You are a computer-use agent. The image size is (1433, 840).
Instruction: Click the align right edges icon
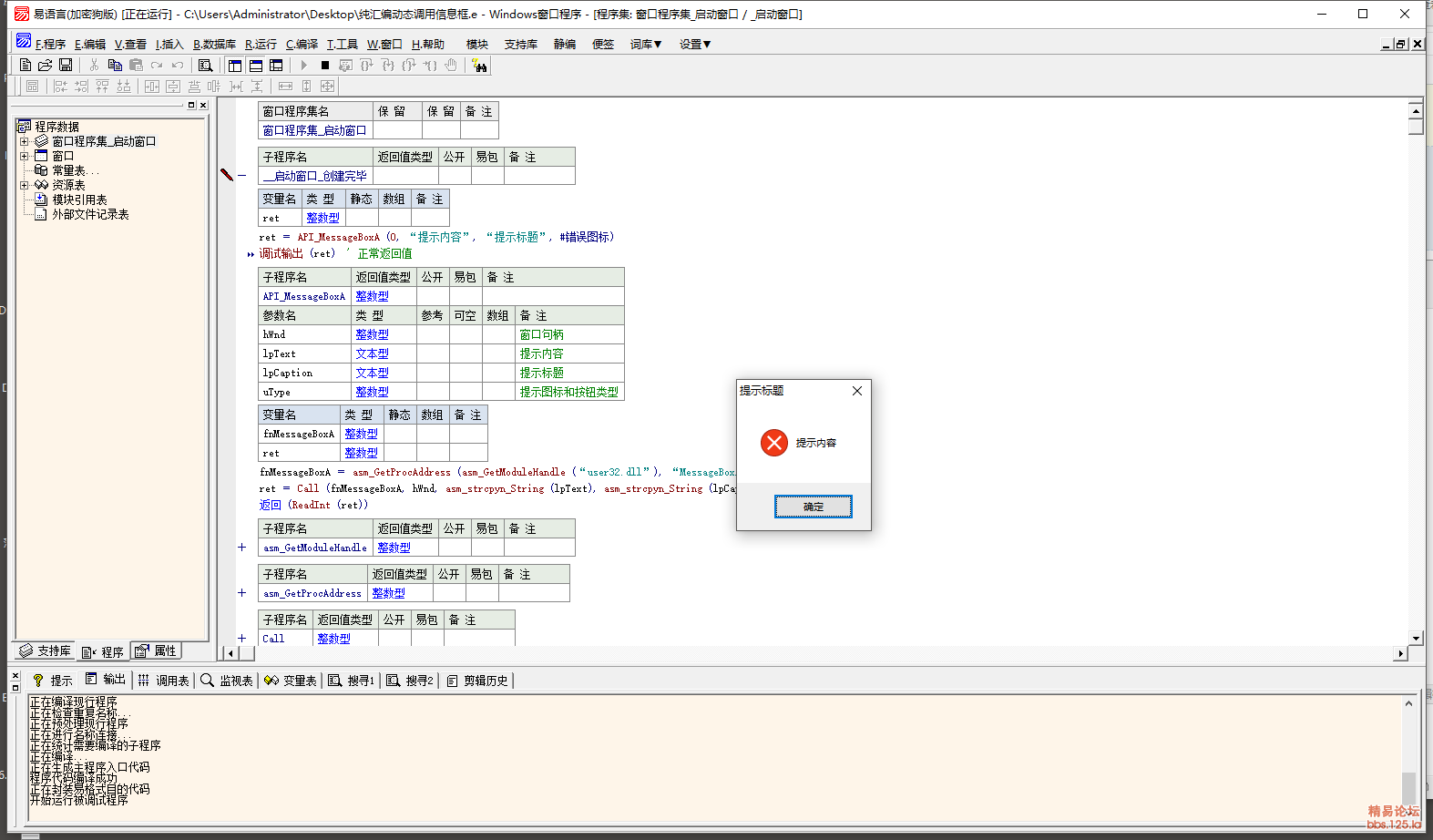(81, 86)
